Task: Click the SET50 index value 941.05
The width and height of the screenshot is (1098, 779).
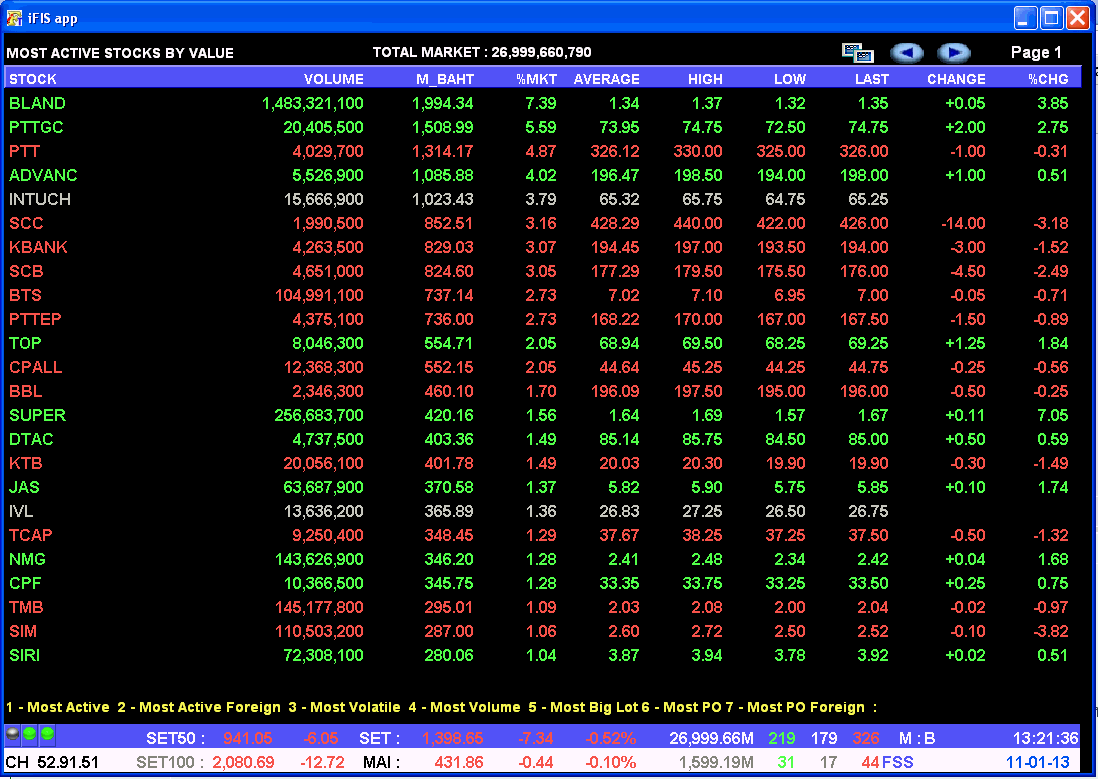Action: point(248,738)
